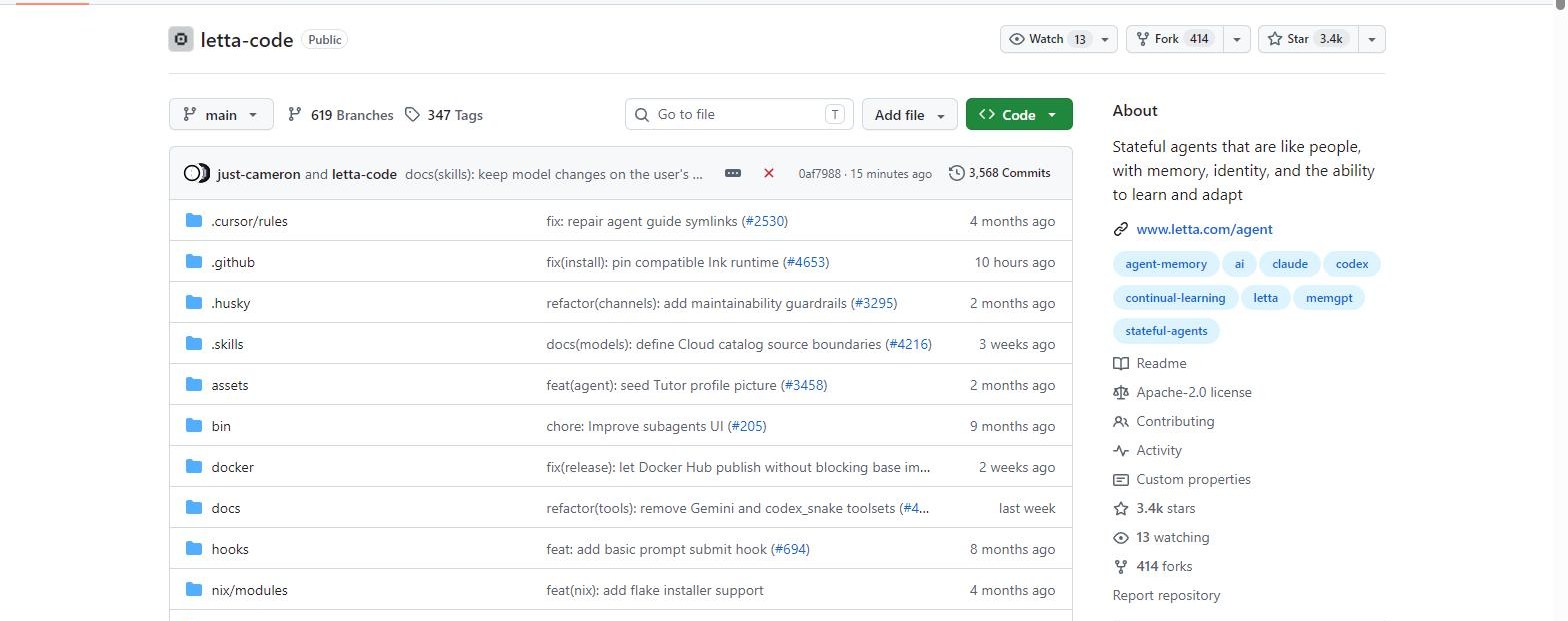This screenshot has width=1568, height=621.
Task: Open the main branch selector dropdown
Action: (221, 114)
